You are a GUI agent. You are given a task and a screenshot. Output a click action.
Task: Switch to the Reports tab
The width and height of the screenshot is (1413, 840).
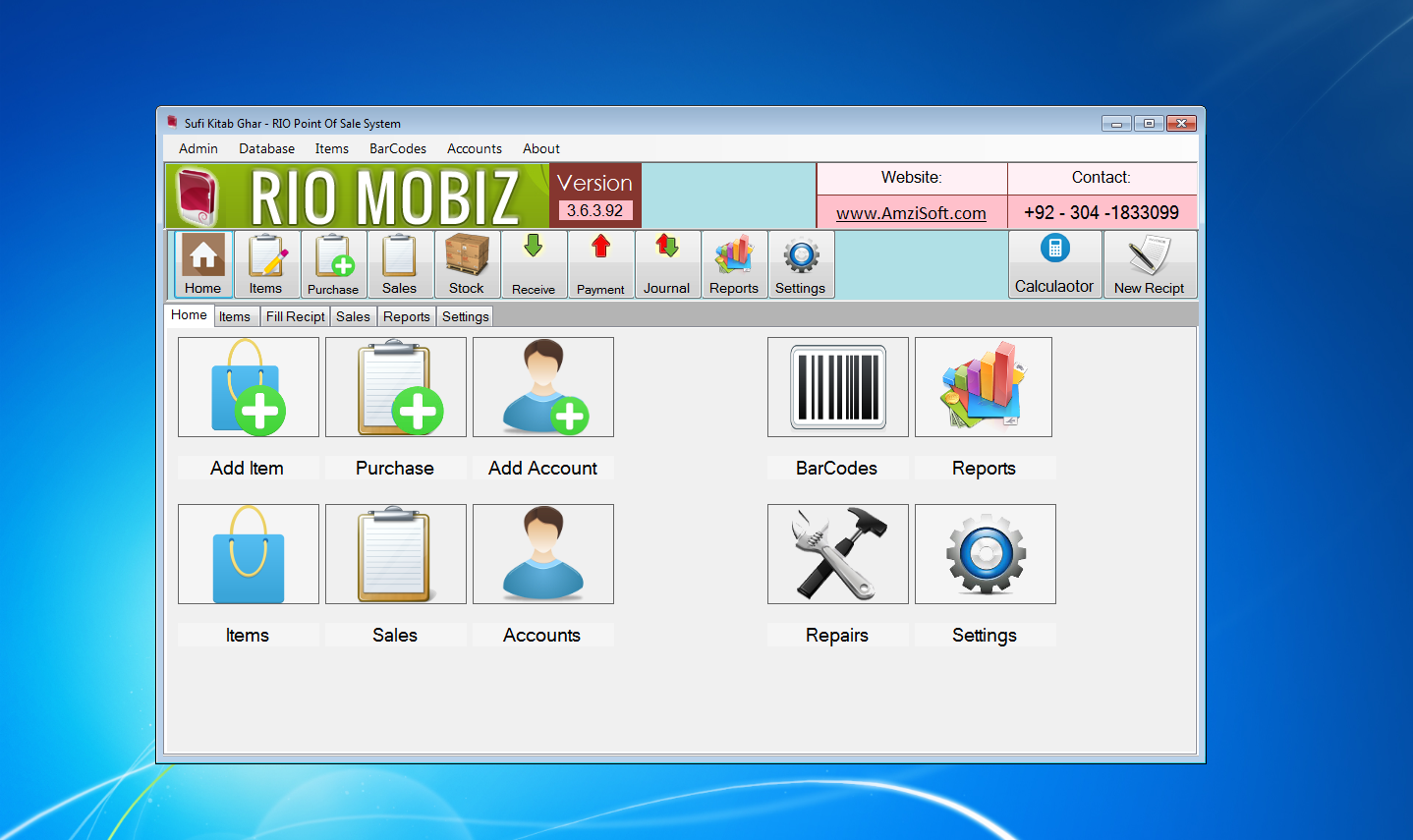(406, 316)
